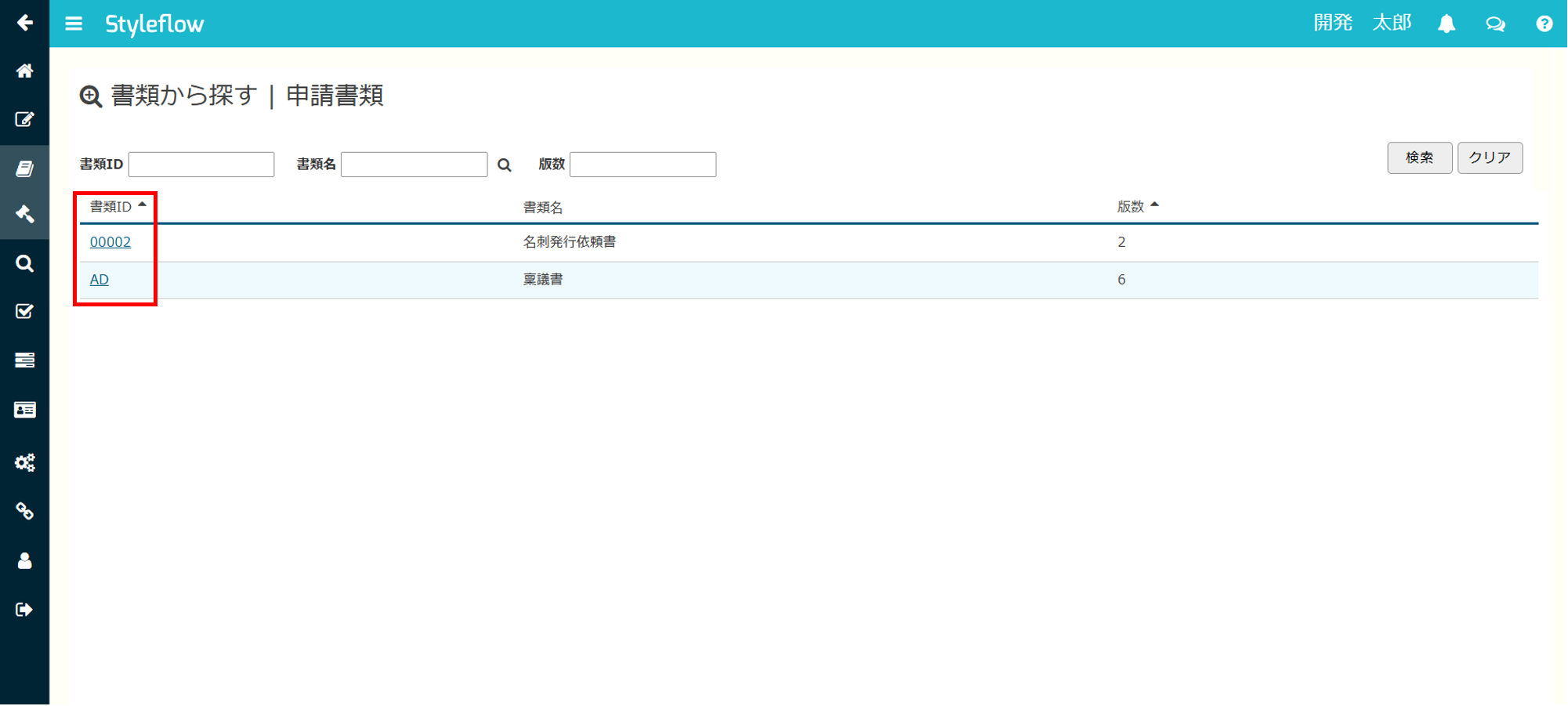Image resolution: width=1568 pixels, height=706 pixels.
Task: Open the stacked-list sidebar icon
Action: coord(24,360)
